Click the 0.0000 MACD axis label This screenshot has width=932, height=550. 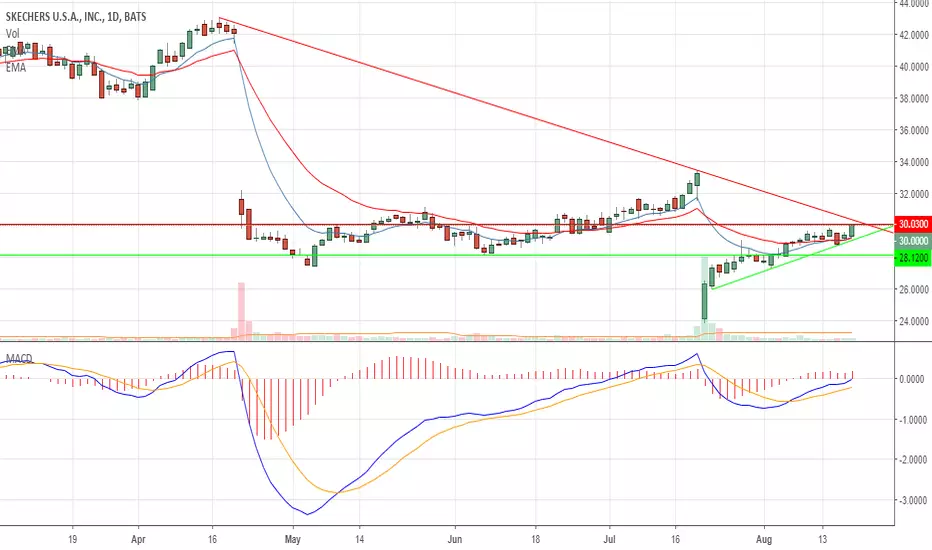coord(914,379)
